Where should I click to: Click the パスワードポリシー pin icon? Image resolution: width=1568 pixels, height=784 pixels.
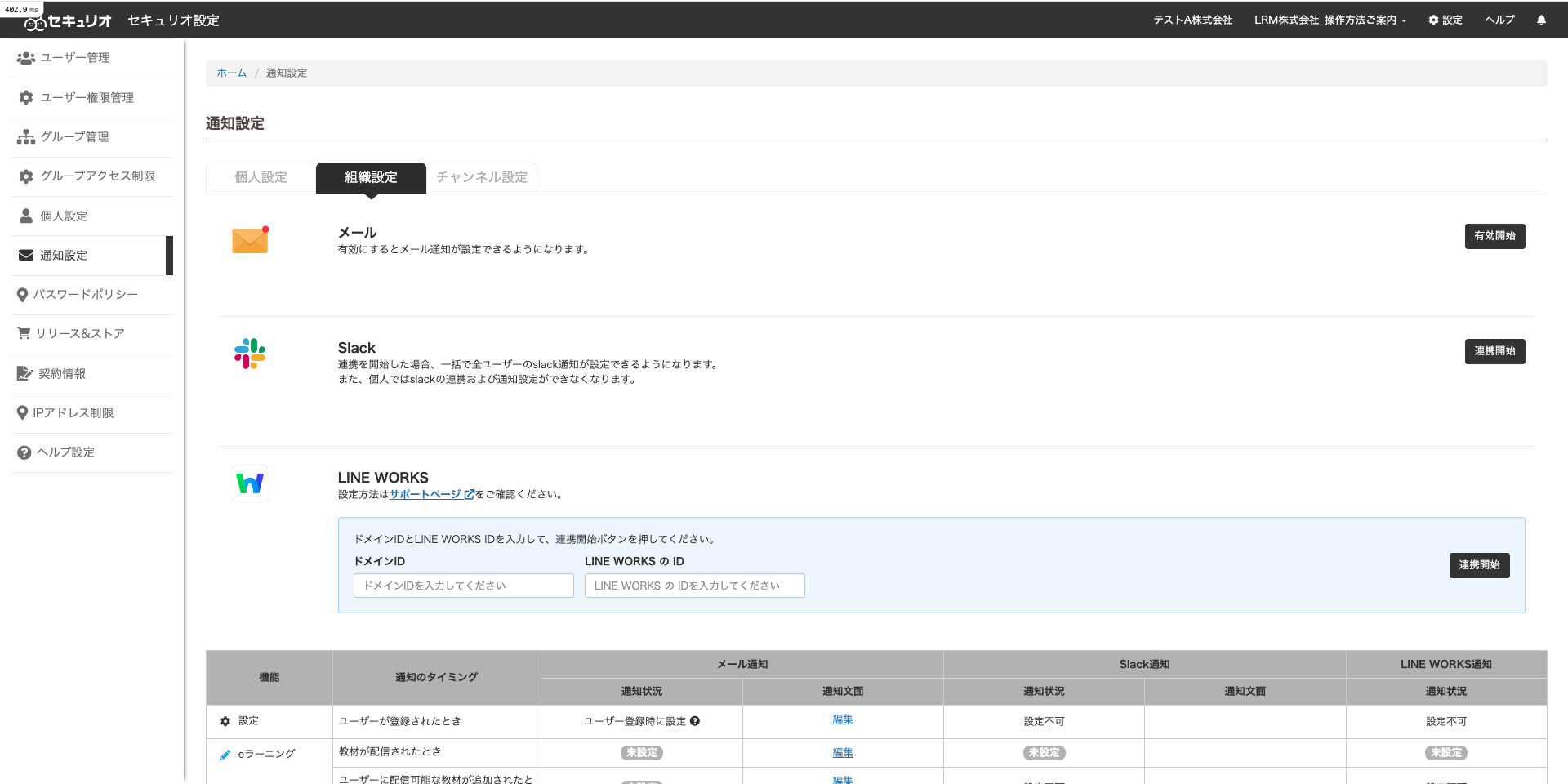click(22, 295)
